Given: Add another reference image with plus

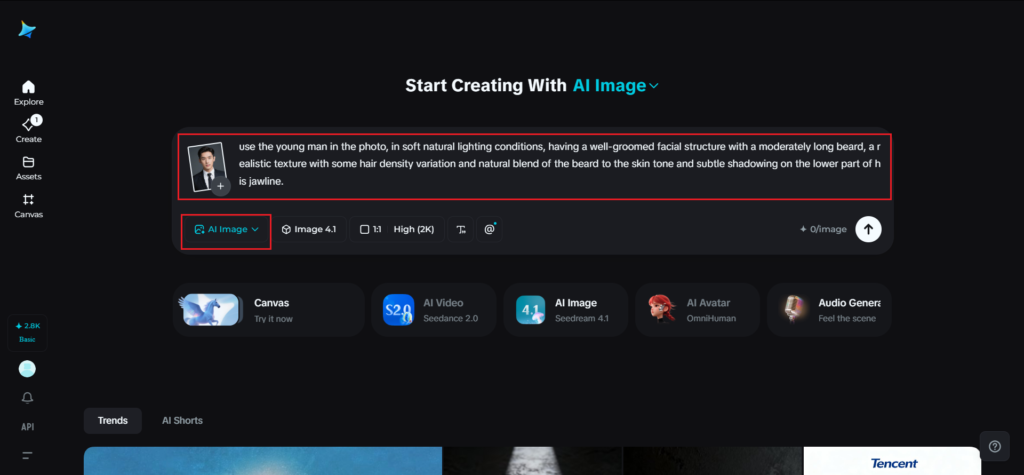Looking at the screenshot, I should (221, 186).
